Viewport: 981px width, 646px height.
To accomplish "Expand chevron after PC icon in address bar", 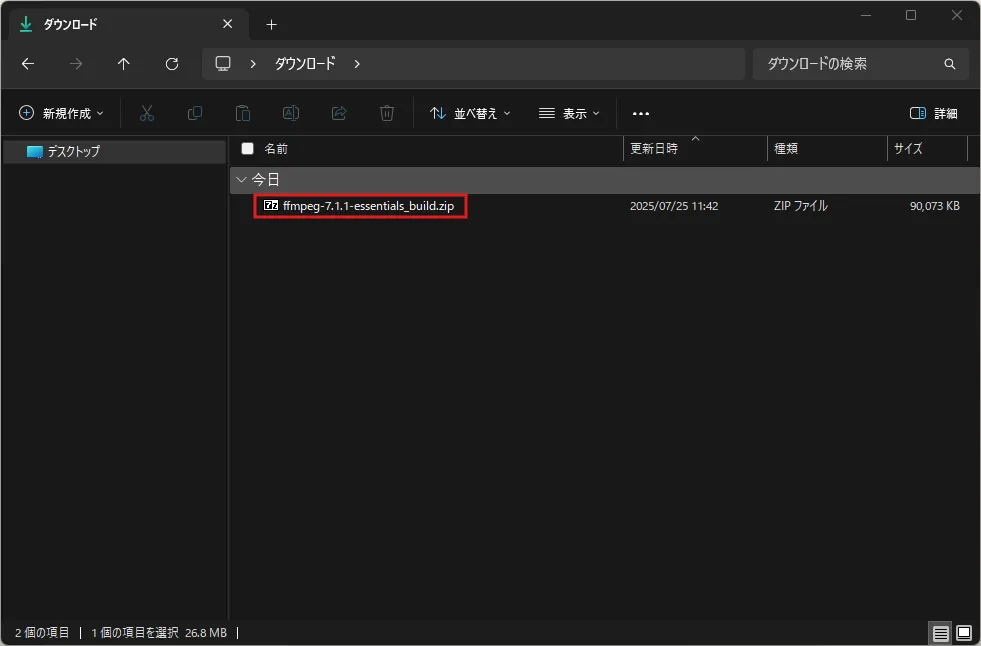I will point(253,64).
